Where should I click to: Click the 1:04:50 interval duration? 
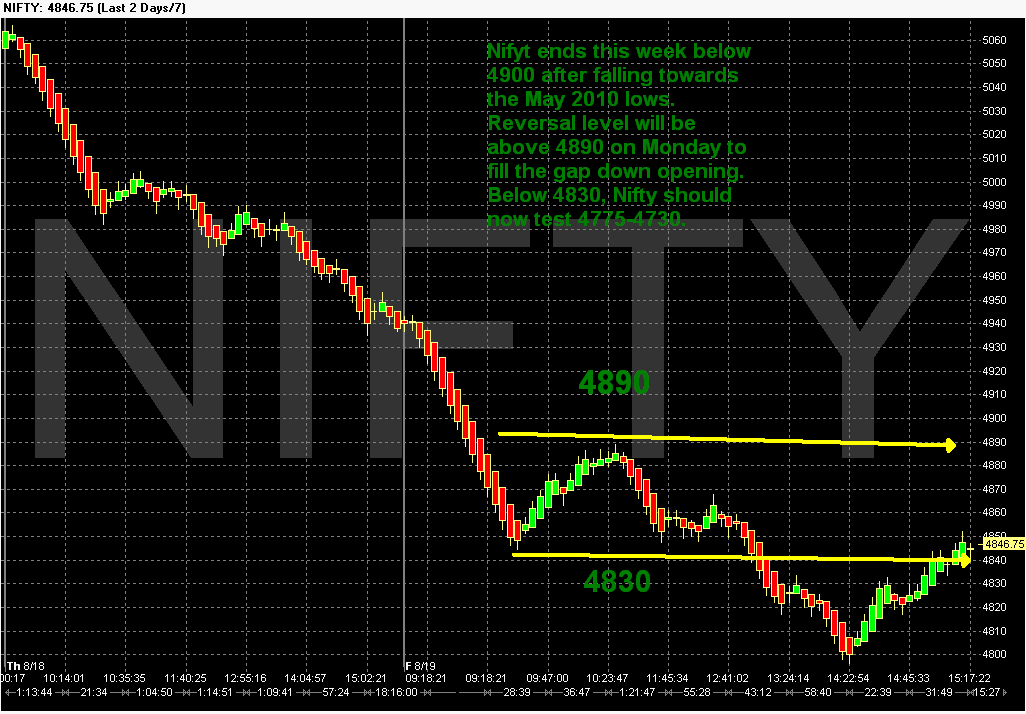pos(154,692)
